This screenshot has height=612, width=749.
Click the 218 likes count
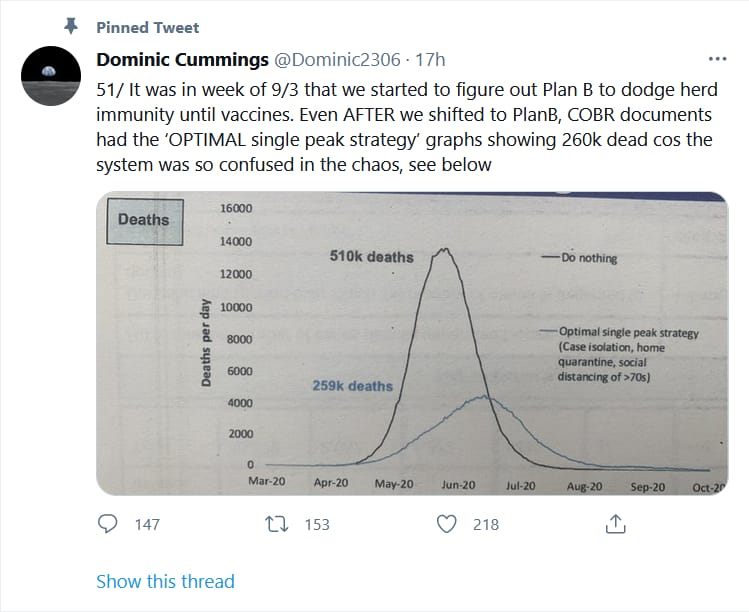pos(486,525)
